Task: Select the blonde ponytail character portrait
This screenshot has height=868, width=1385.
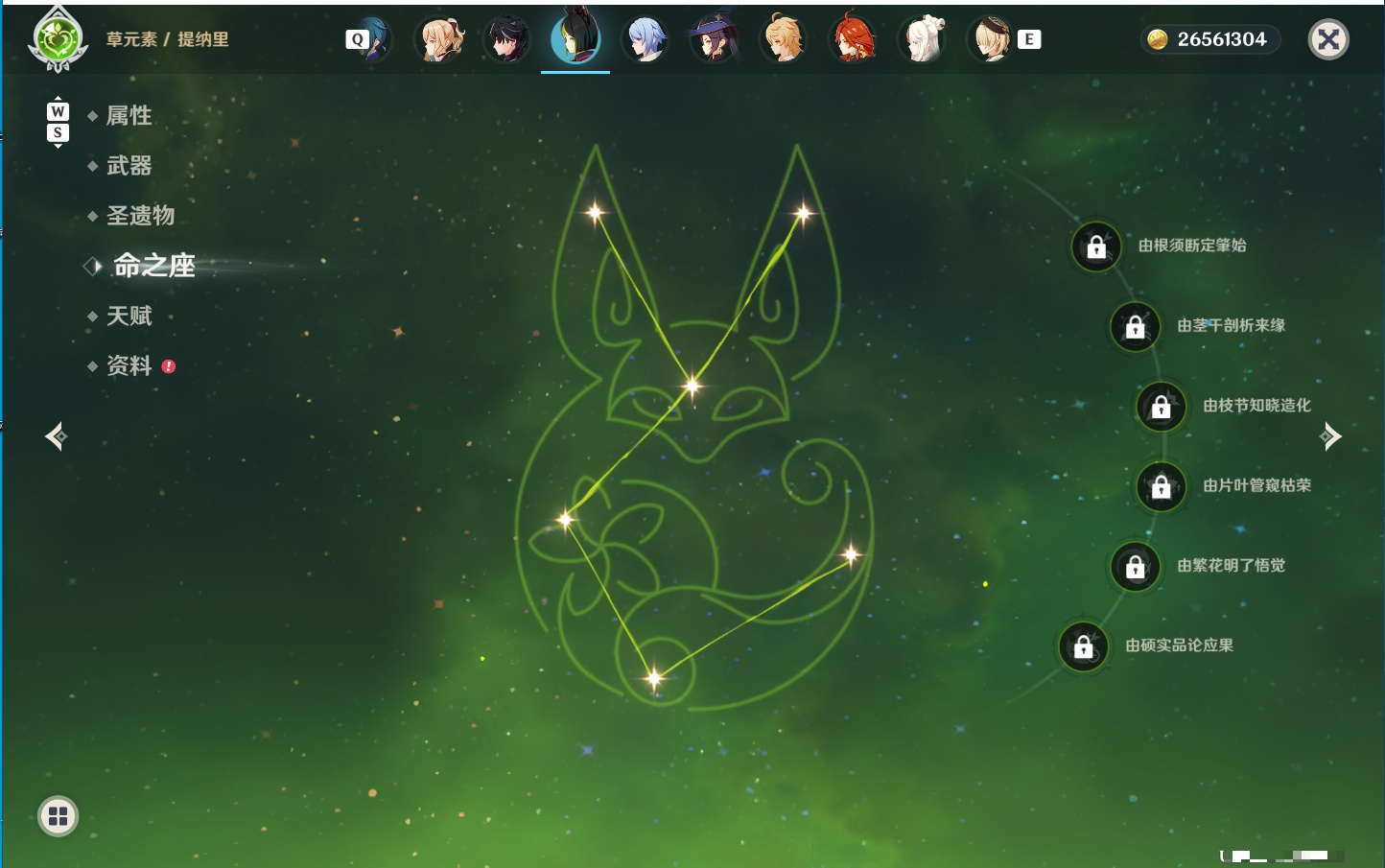Action: point(440,39)
